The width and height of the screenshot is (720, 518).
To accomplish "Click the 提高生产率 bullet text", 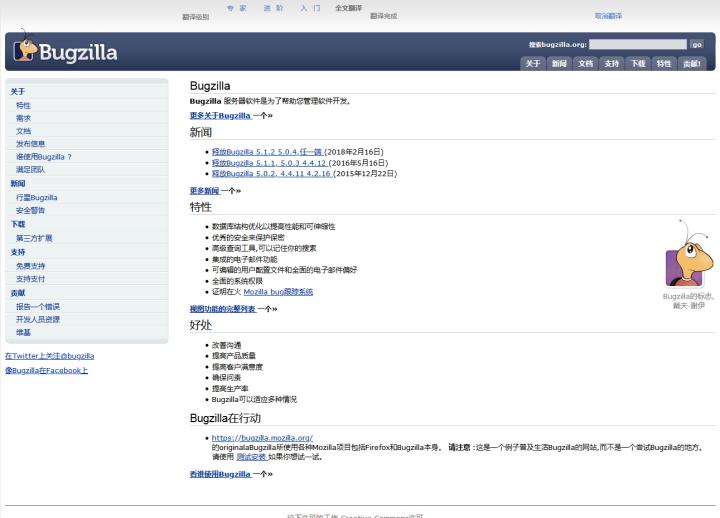I will (230, 388).
